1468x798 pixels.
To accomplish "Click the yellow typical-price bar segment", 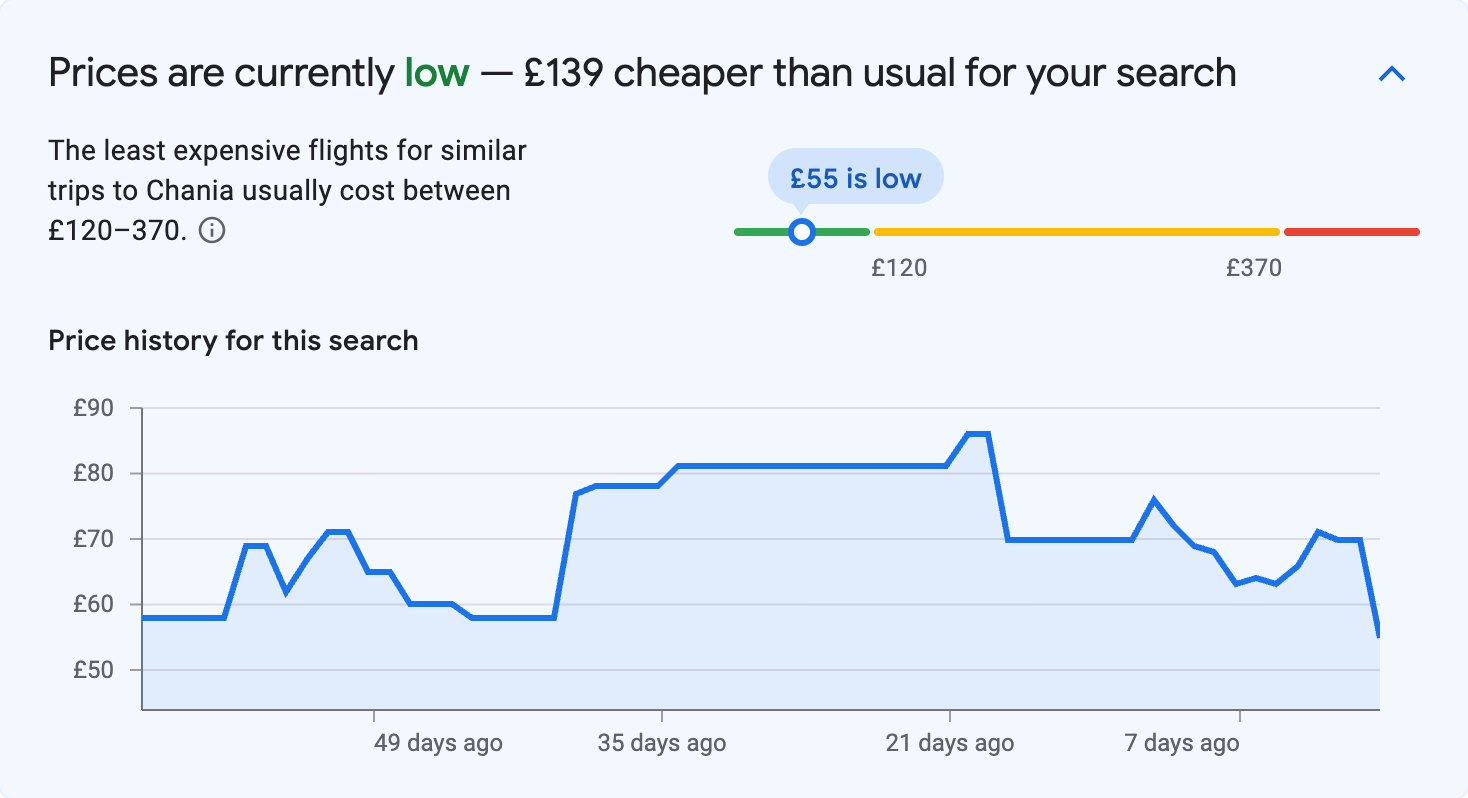I will click(1075, 231).
